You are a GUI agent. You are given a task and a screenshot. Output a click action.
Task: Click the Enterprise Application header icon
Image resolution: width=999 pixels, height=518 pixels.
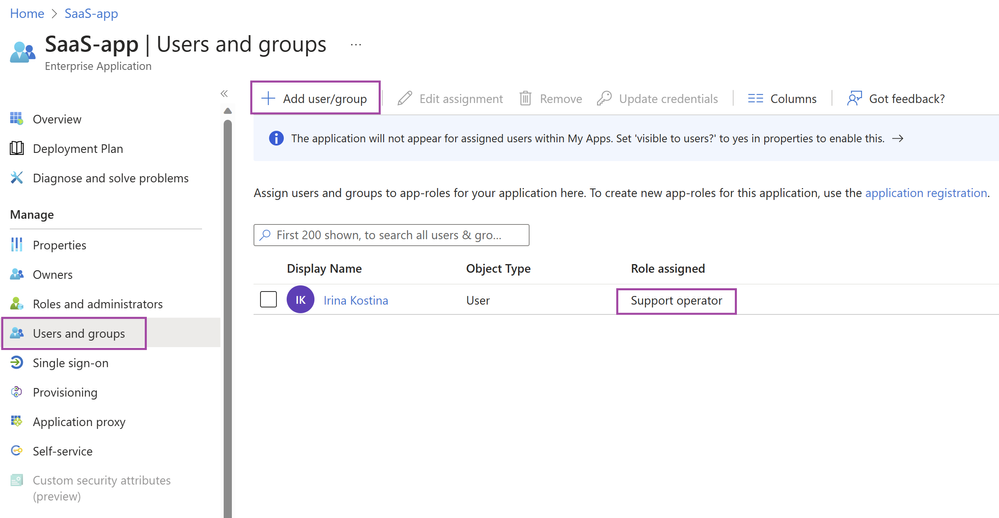[x=23, y=52]
